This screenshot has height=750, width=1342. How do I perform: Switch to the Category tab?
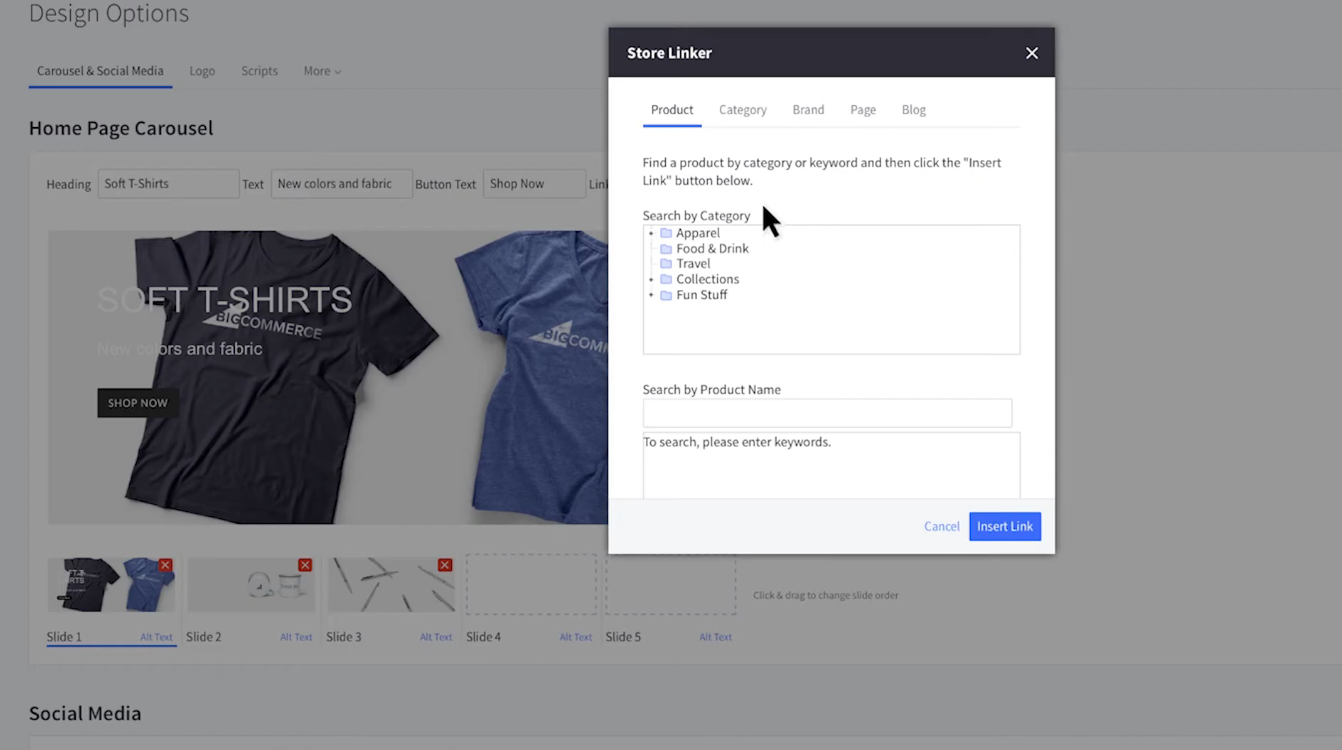(x=742, y=110)
